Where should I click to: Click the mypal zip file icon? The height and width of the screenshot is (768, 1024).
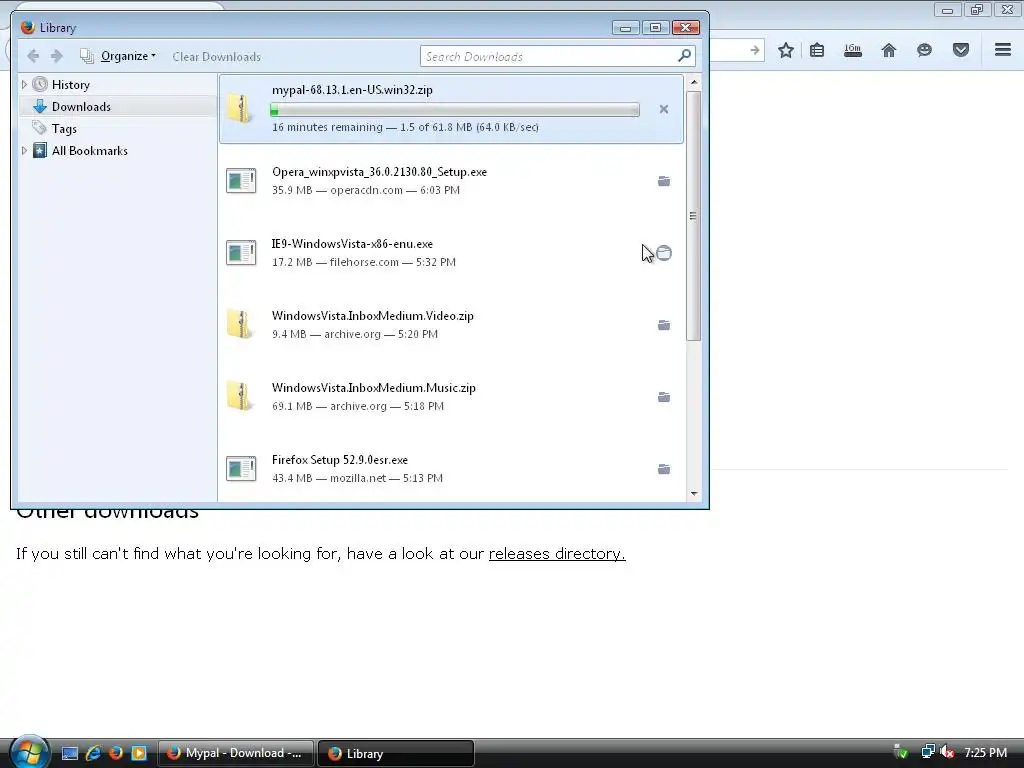tap(240, 108)
